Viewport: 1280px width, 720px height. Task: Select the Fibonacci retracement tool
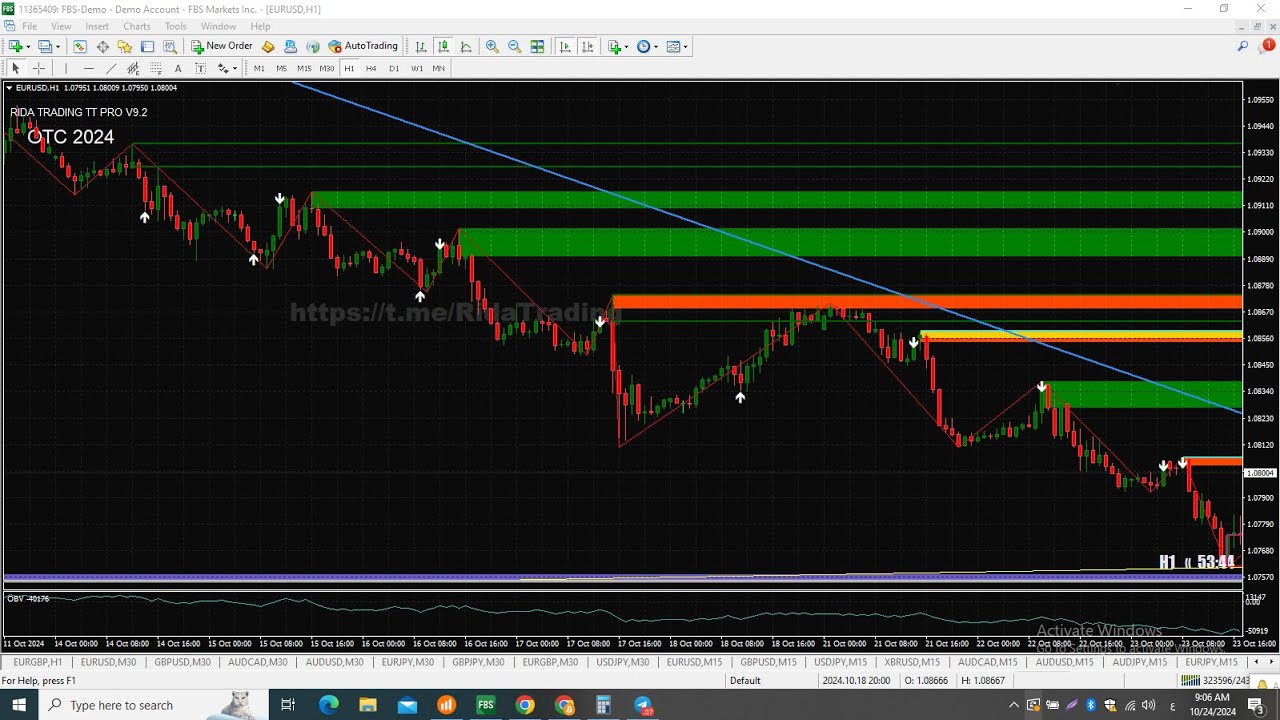click(156, 68)
